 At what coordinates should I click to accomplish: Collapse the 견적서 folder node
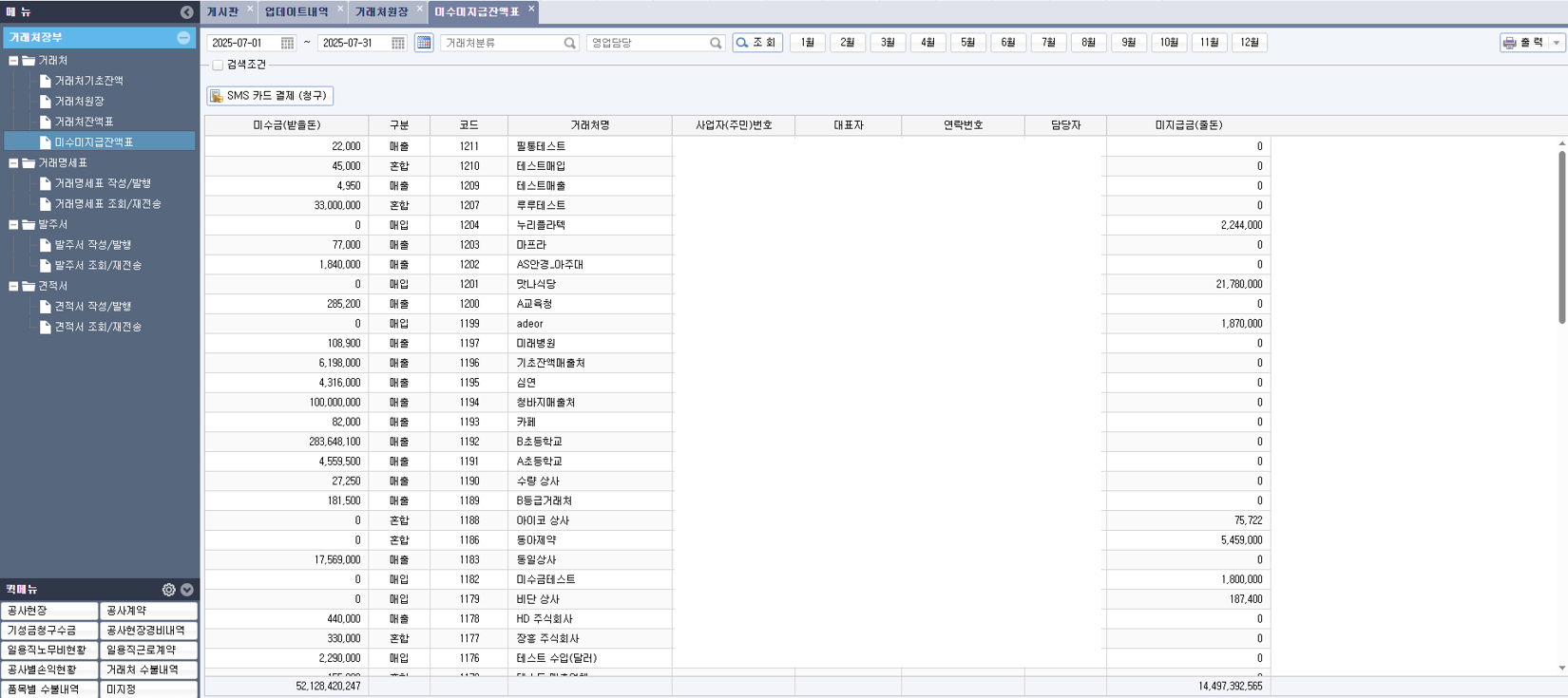(13, 286)
